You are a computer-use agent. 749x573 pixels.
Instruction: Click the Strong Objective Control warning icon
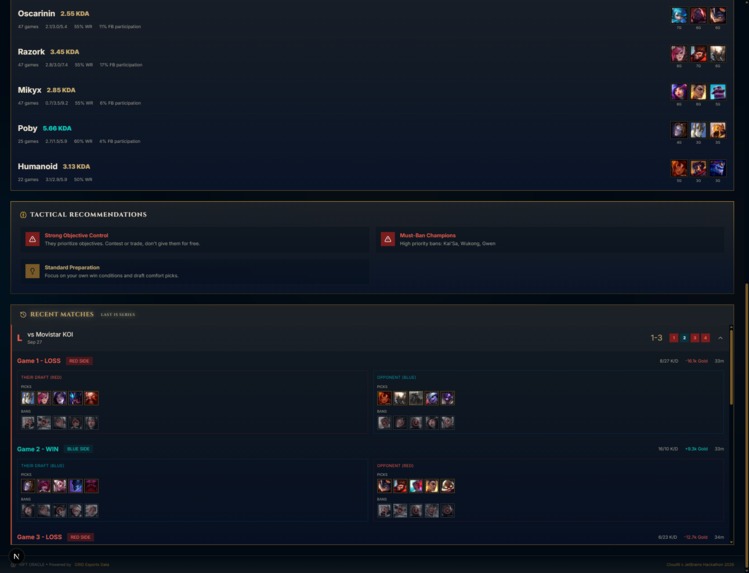click(x=32, y=239)
